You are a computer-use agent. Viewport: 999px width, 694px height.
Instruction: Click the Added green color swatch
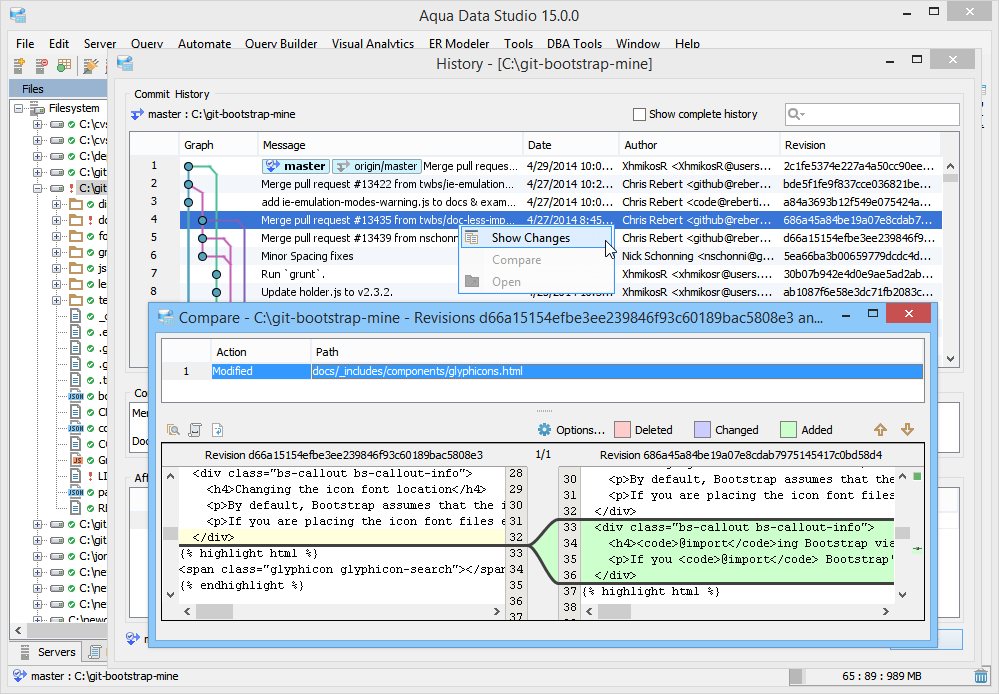point(788,430)
